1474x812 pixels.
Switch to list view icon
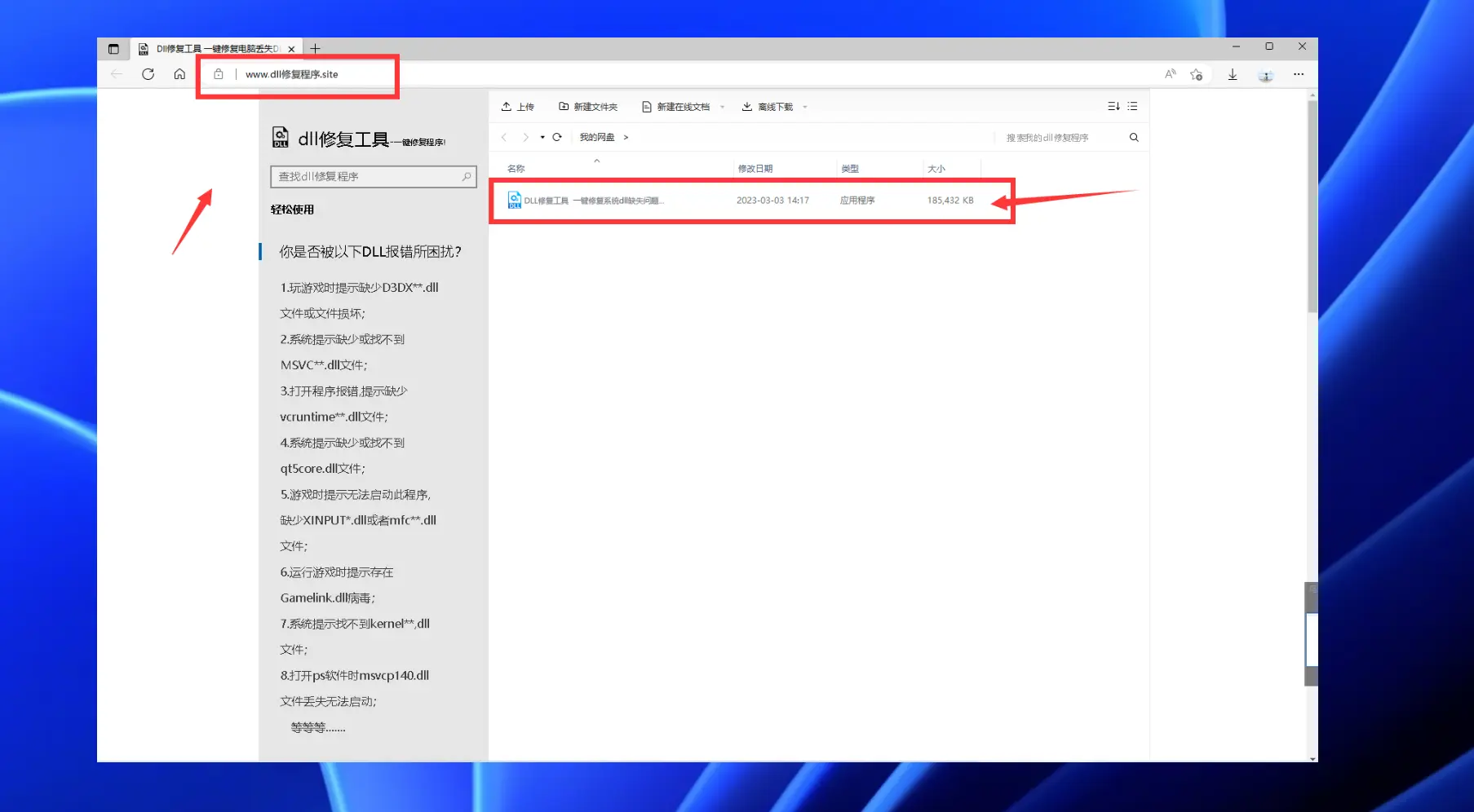coord(1132,107)
